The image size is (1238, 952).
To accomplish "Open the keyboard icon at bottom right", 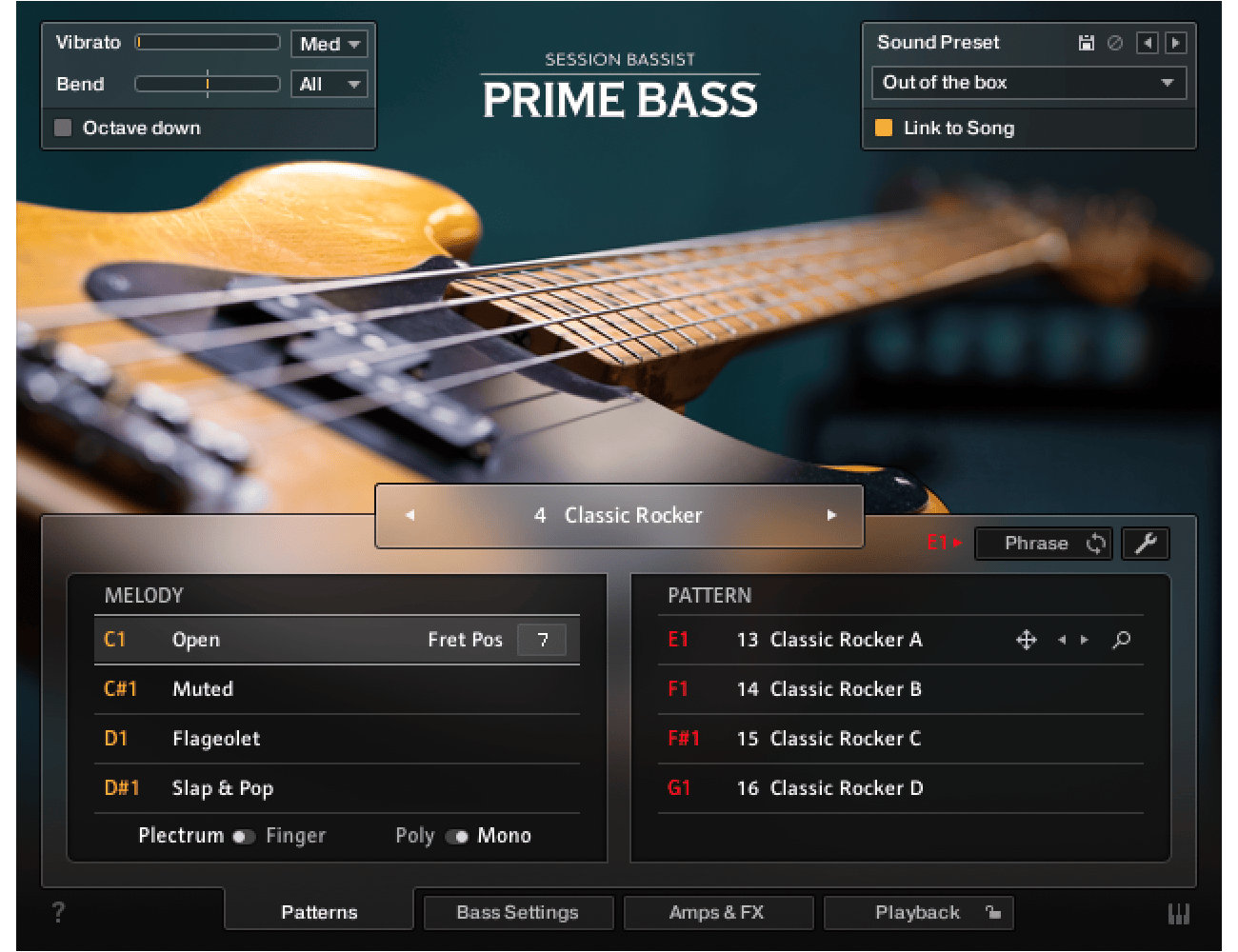I will coord(1179,914).
